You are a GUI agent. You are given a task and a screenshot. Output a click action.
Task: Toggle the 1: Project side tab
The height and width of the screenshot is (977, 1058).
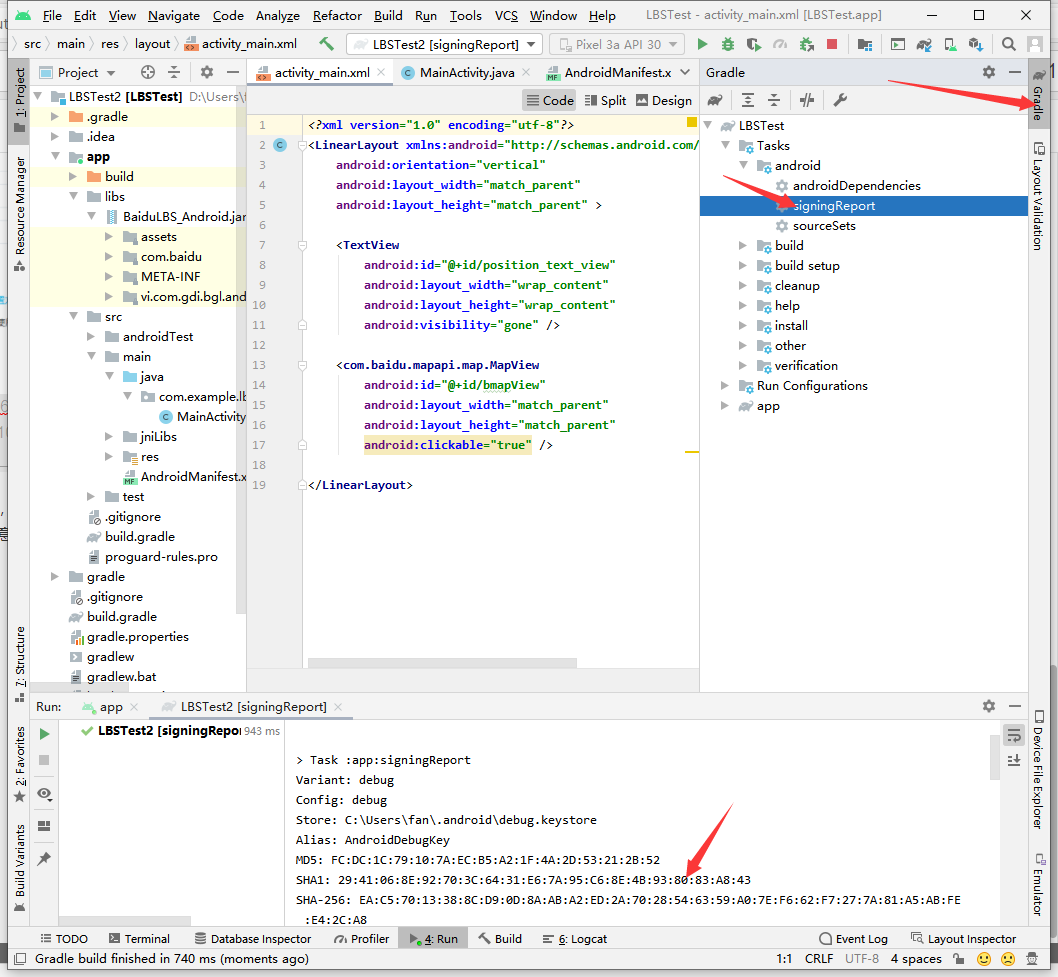coord(20,100)
